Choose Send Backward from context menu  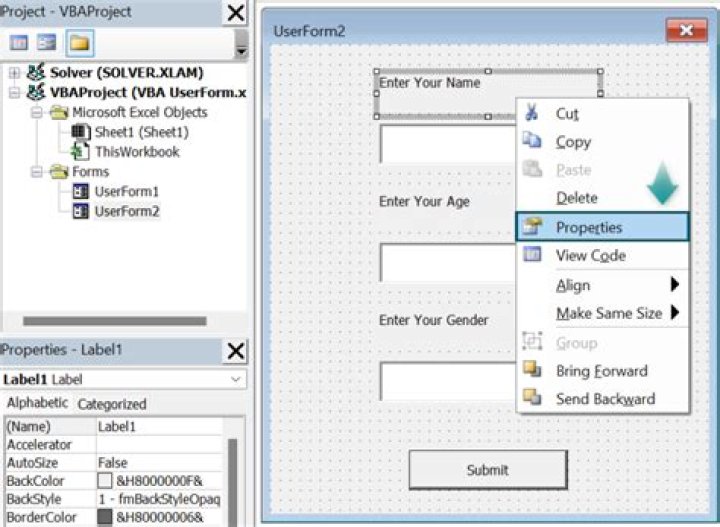(602, 399)
